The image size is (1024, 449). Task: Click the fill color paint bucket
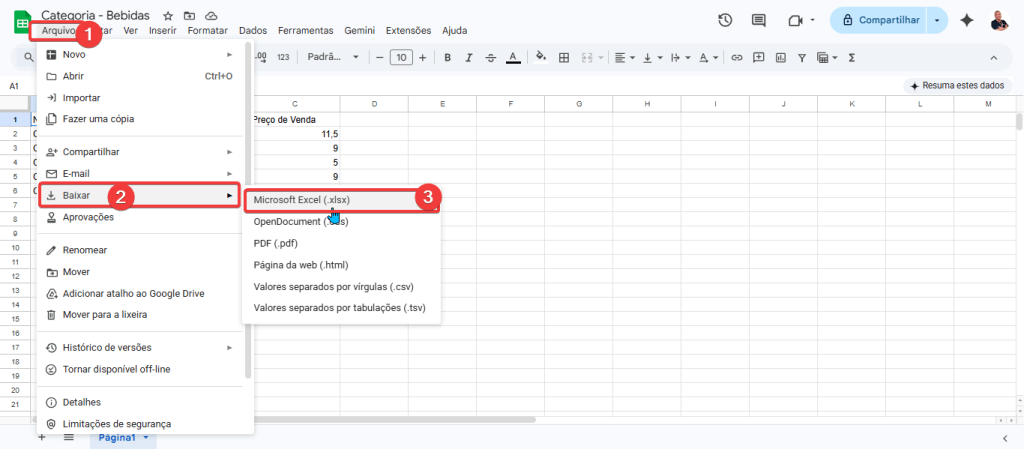[x=541, y=57]
